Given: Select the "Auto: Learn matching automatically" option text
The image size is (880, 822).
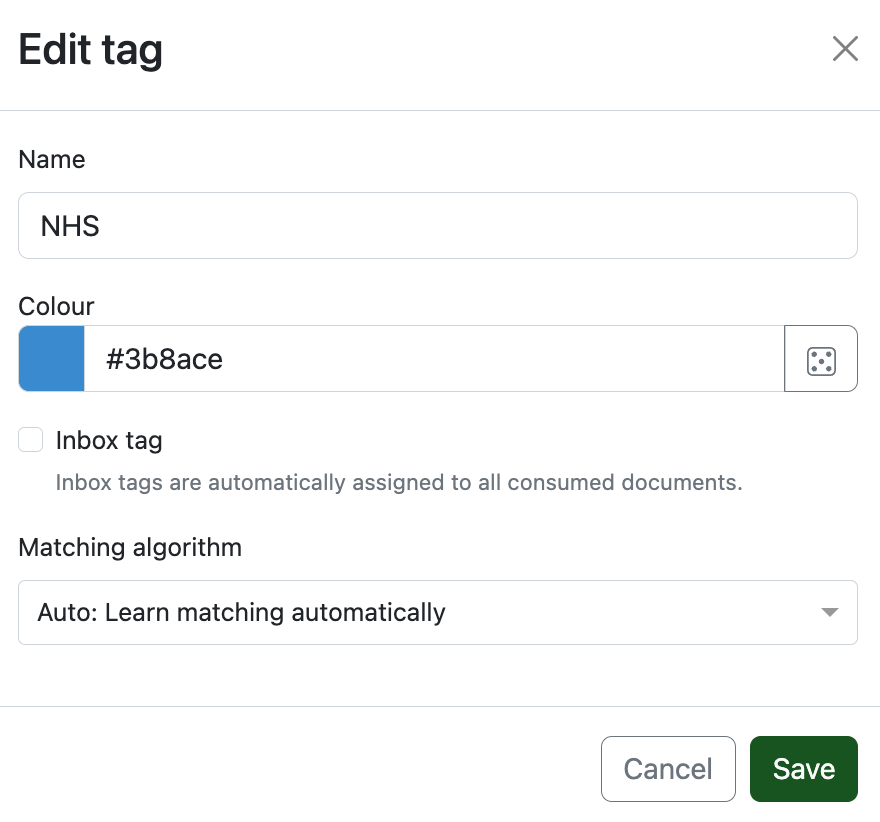Looking at the screenshot, I should [x=241, y=612].
